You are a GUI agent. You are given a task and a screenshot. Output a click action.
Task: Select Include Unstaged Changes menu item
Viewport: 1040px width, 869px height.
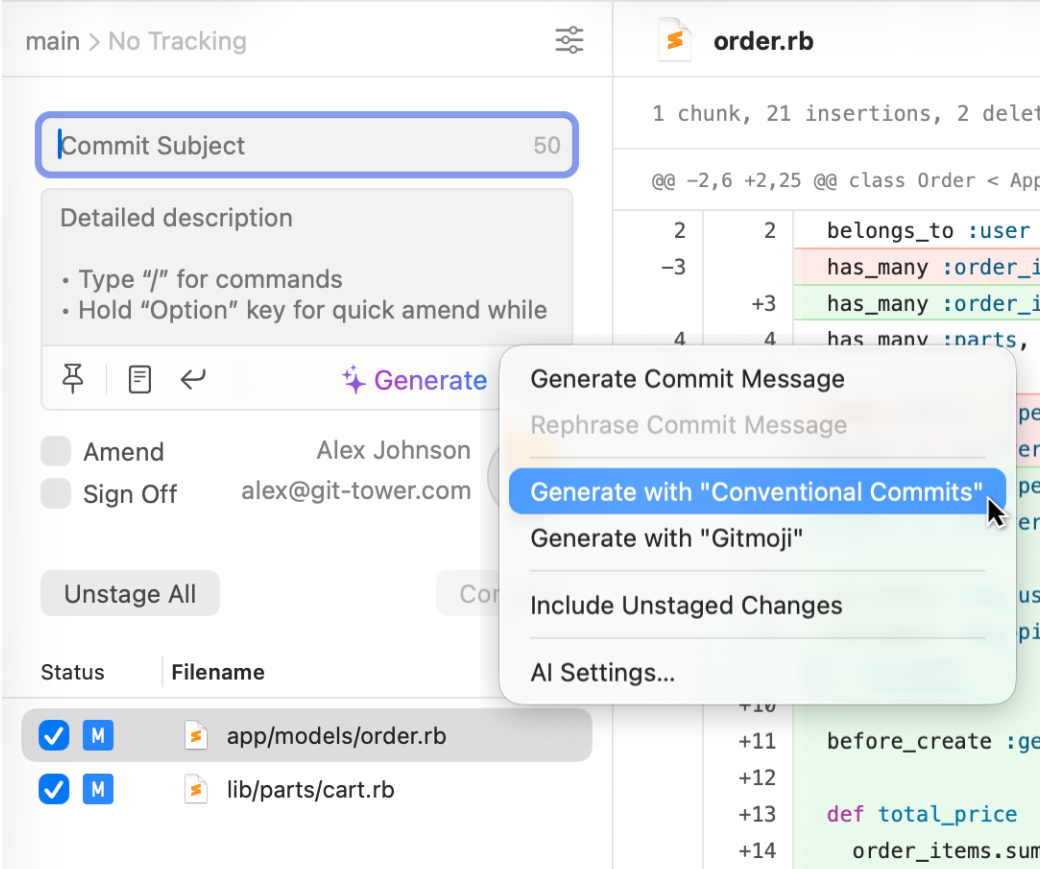[x=686, y=606]
